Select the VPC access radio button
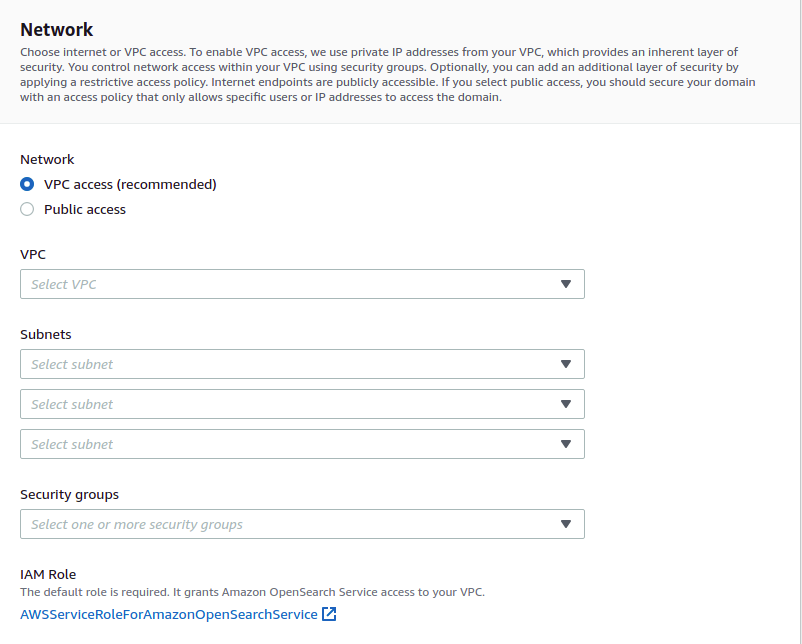This screenshot has height=644, width=802. point(27,185)
